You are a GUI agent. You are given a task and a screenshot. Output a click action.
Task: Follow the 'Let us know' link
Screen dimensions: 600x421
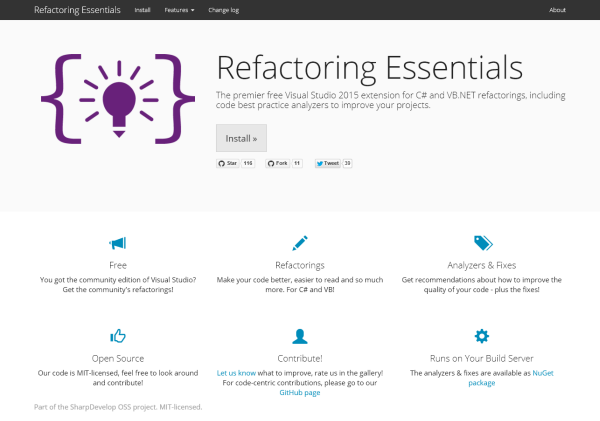(x=236, y=372)
